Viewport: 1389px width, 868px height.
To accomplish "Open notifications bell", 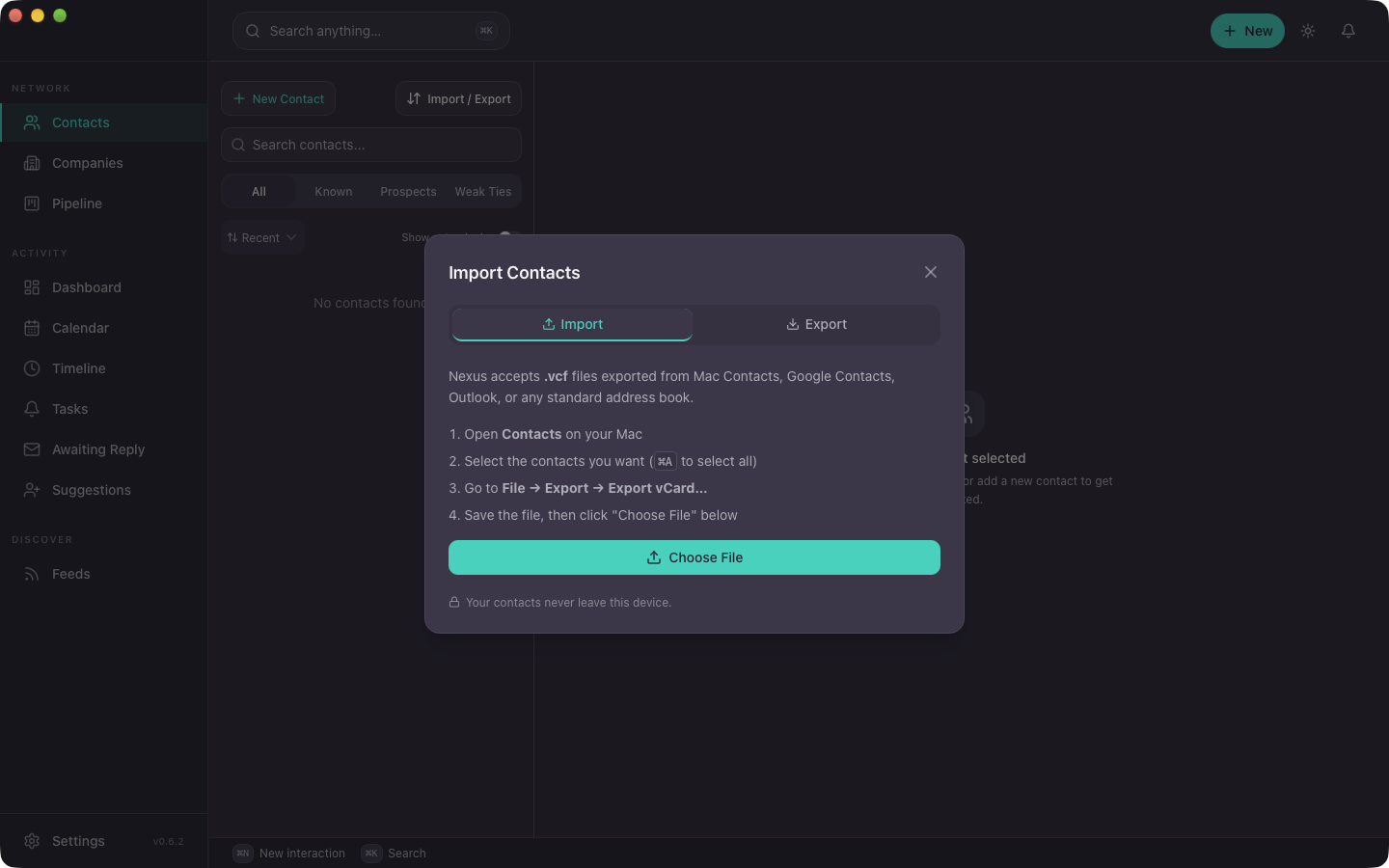I will (1348, 31).
